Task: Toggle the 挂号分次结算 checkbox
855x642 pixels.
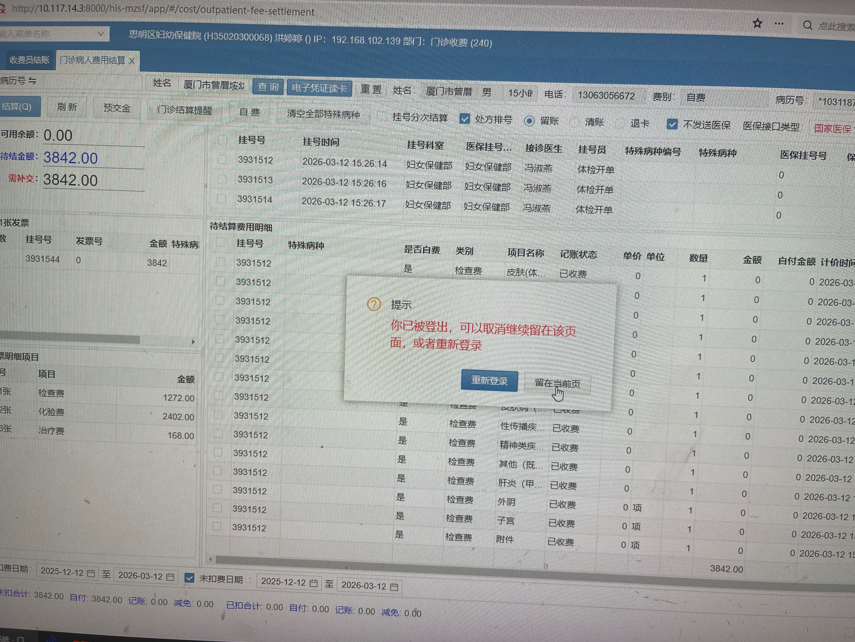Action: coord(382,117)
